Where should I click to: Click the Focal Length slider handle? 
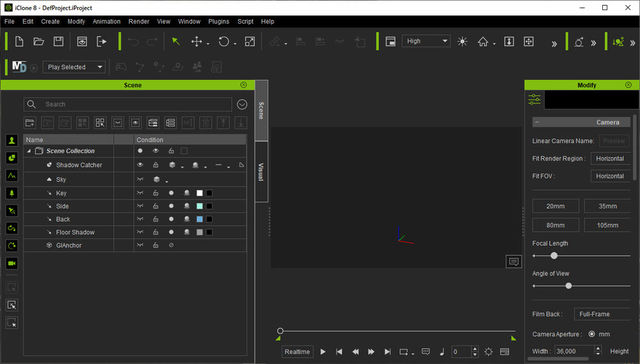(554, 256)
